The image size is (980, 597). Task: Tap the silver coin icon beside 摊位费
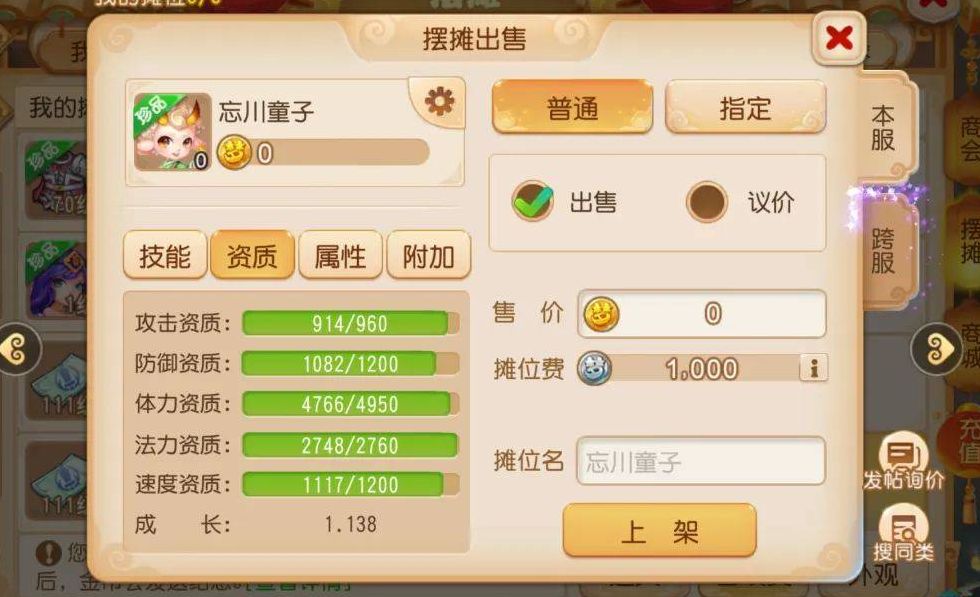(594, 368)
